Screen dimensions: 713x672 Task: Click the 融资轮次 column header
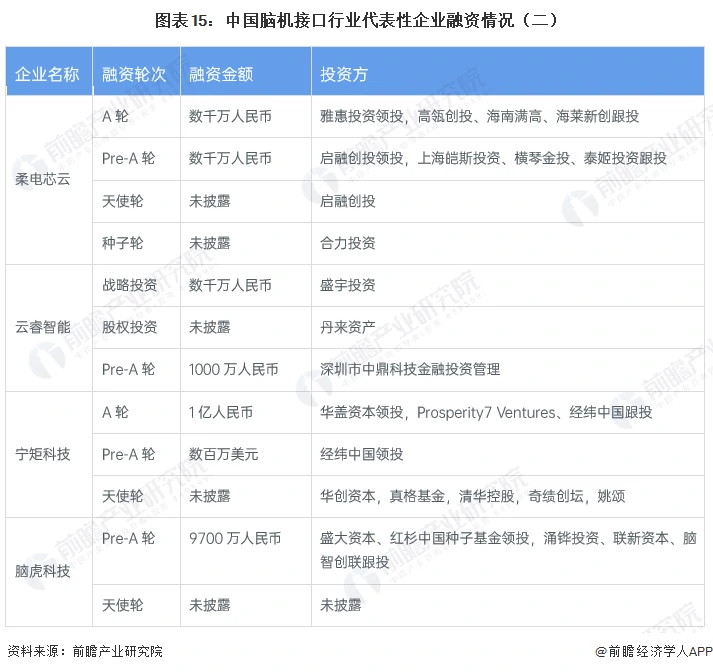129,75
